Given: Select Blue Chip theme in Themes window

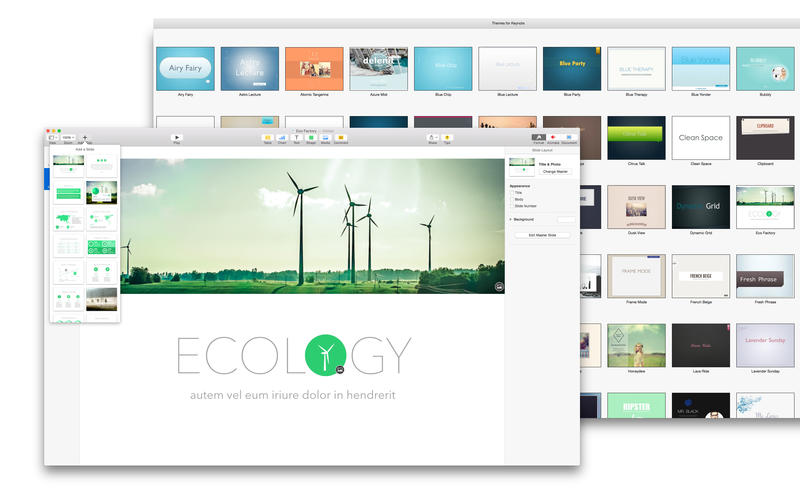Looking at the screenshot, I should pyautogui.click(x=443, y=69).
